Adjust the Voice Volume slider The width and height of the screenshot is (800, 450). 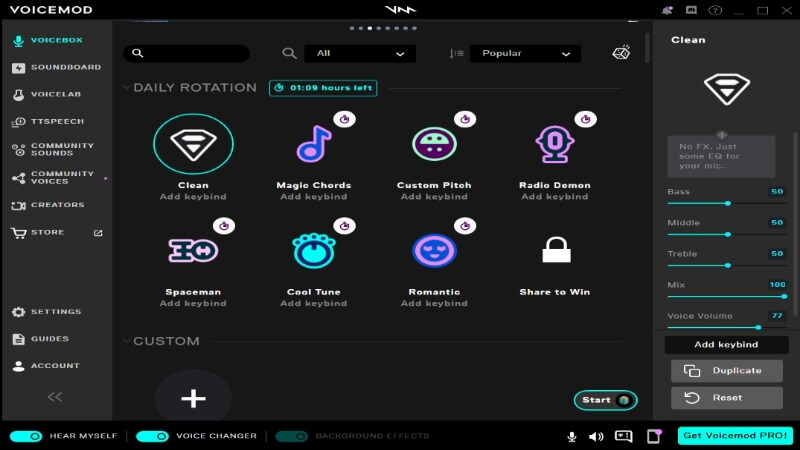coord(727,328)
